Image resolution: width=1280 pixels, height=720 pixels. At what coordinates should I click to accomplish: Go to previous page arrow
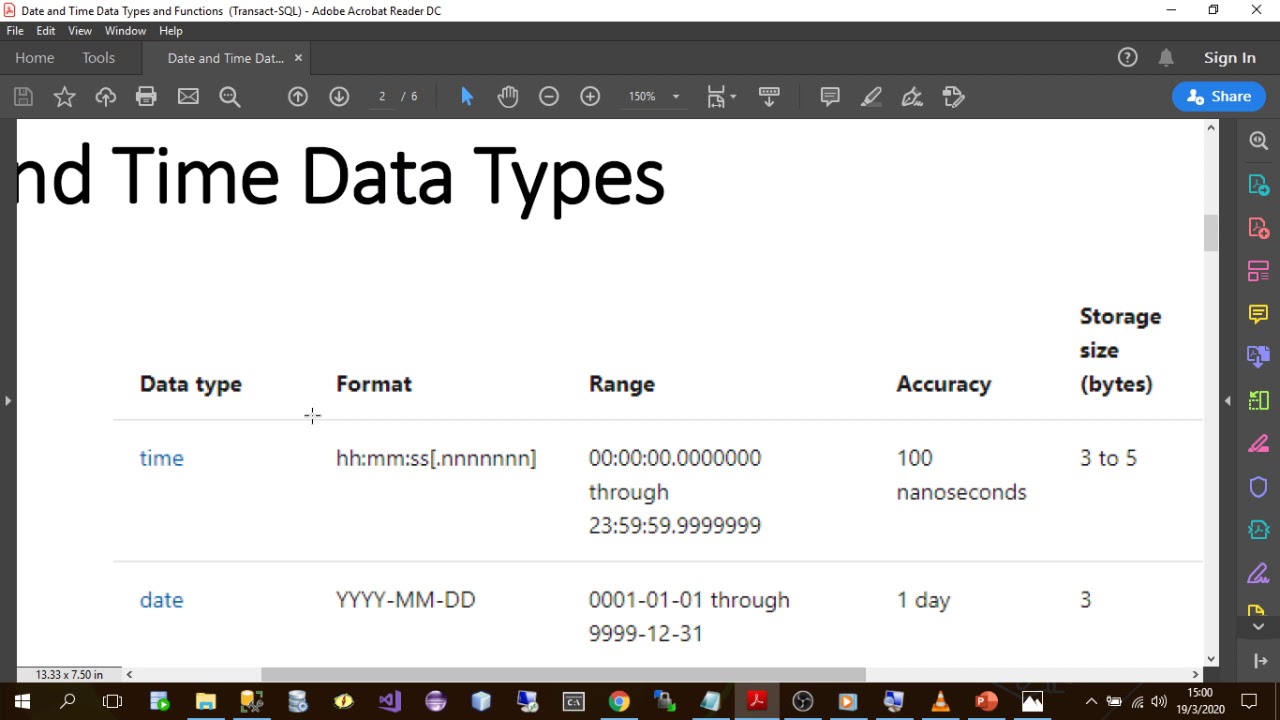tap(298, 97)
